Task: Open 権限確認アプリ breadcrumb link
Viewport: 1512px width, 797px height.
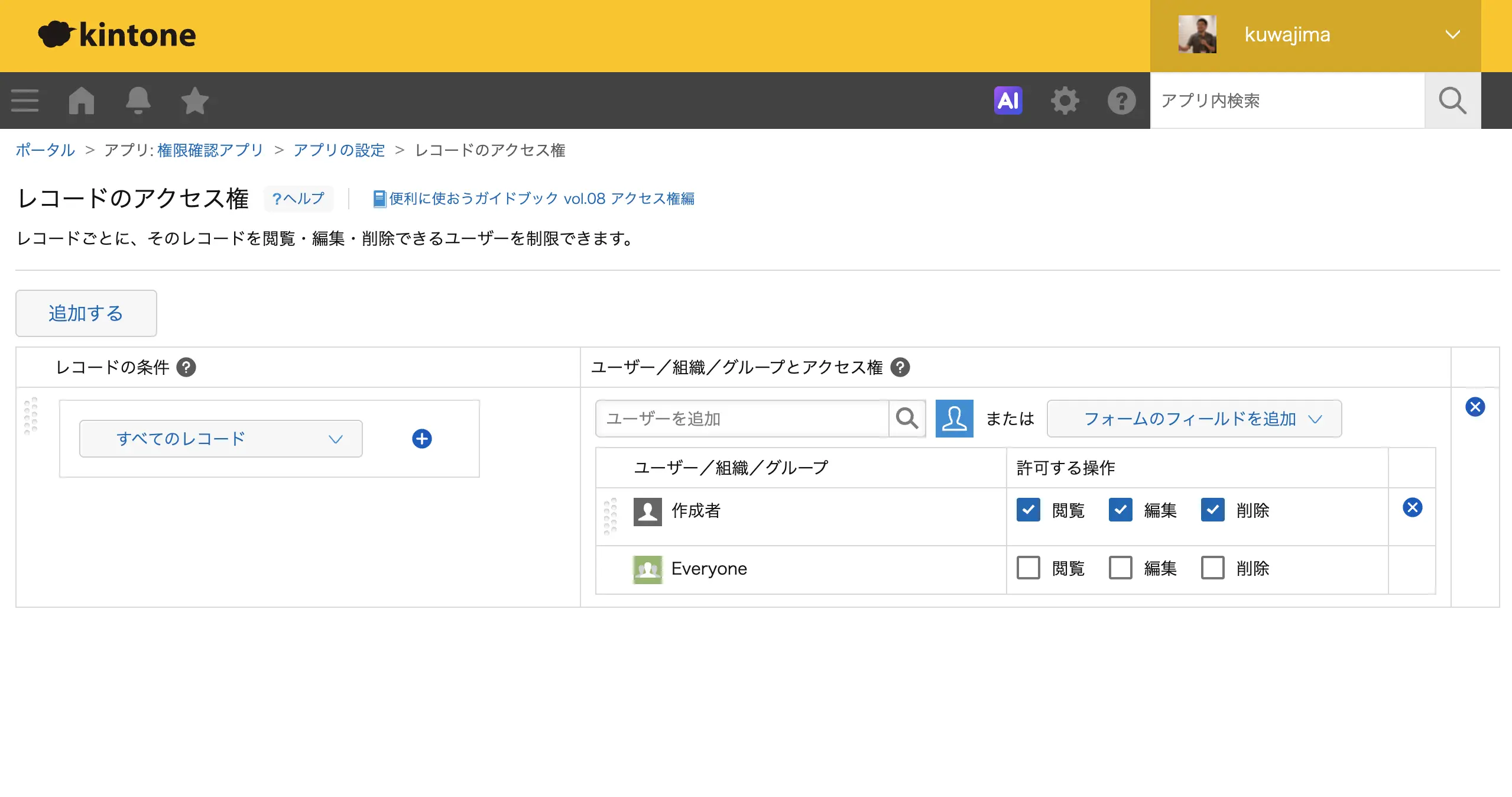Action: 210,150
